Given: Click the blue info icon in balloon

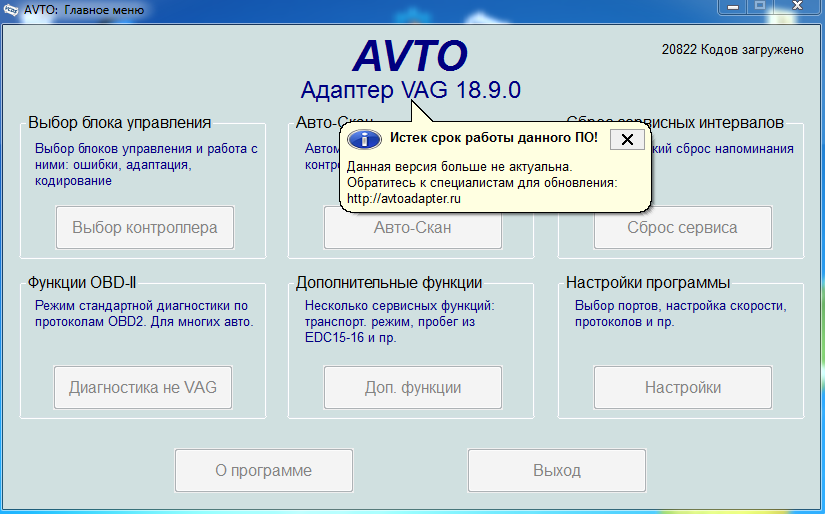Looking at the screenshot, I should (364, 139).
